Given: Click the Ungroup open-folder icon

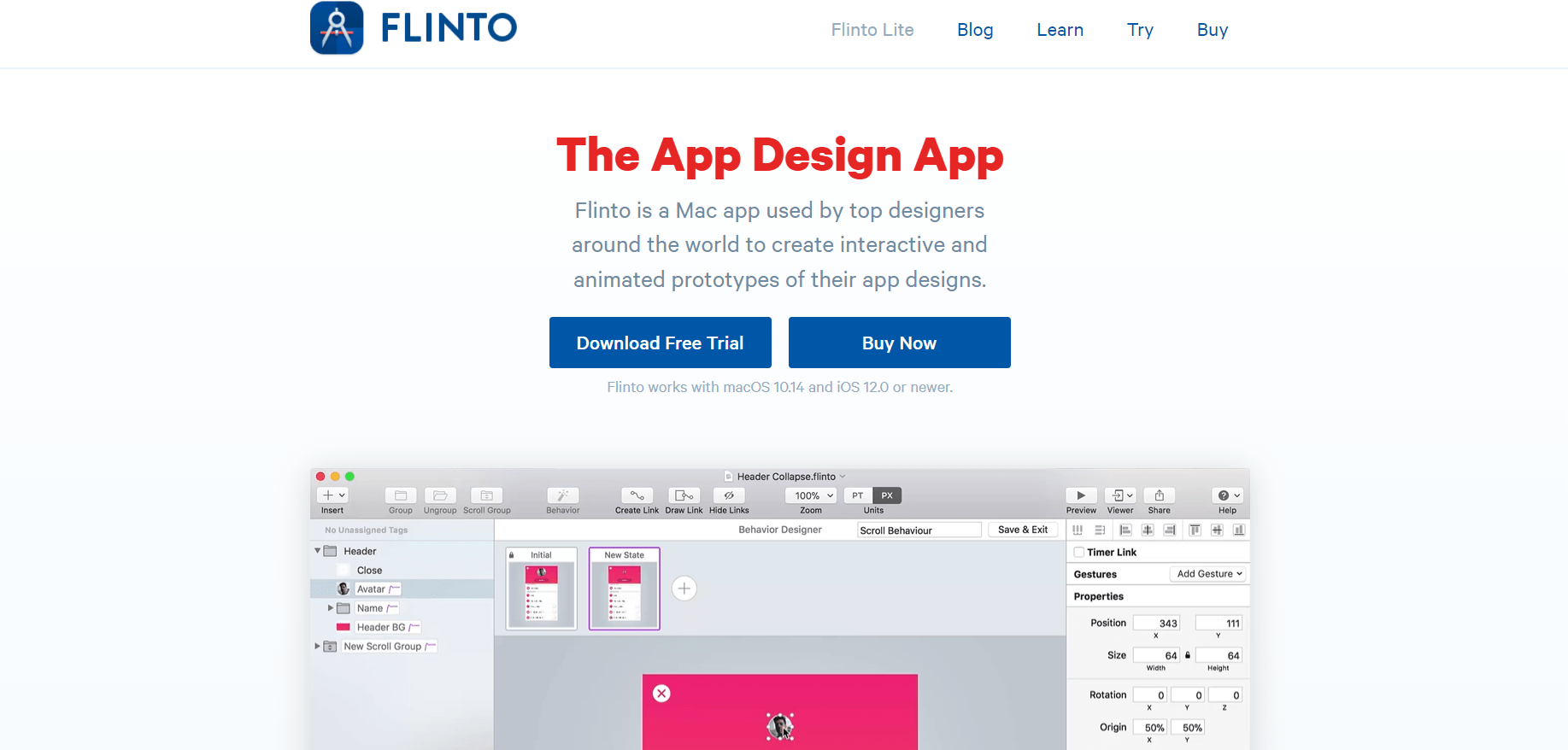Looking at the screenshot, I should [440, 495].
